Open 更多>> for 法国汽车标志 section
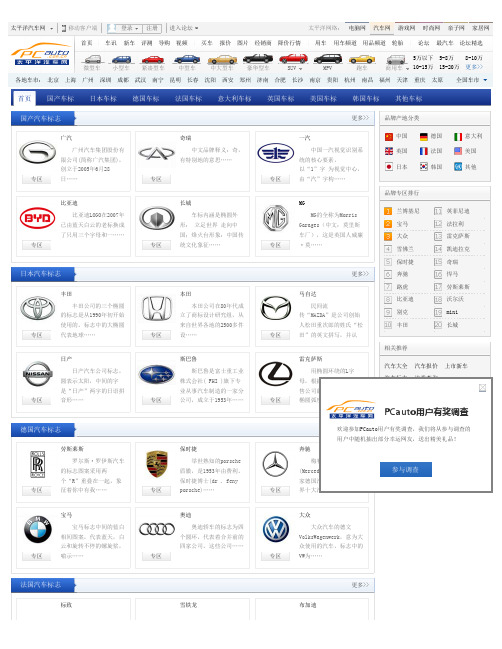The width and height of the screenshot is (502, 649). tap(360, 584)
